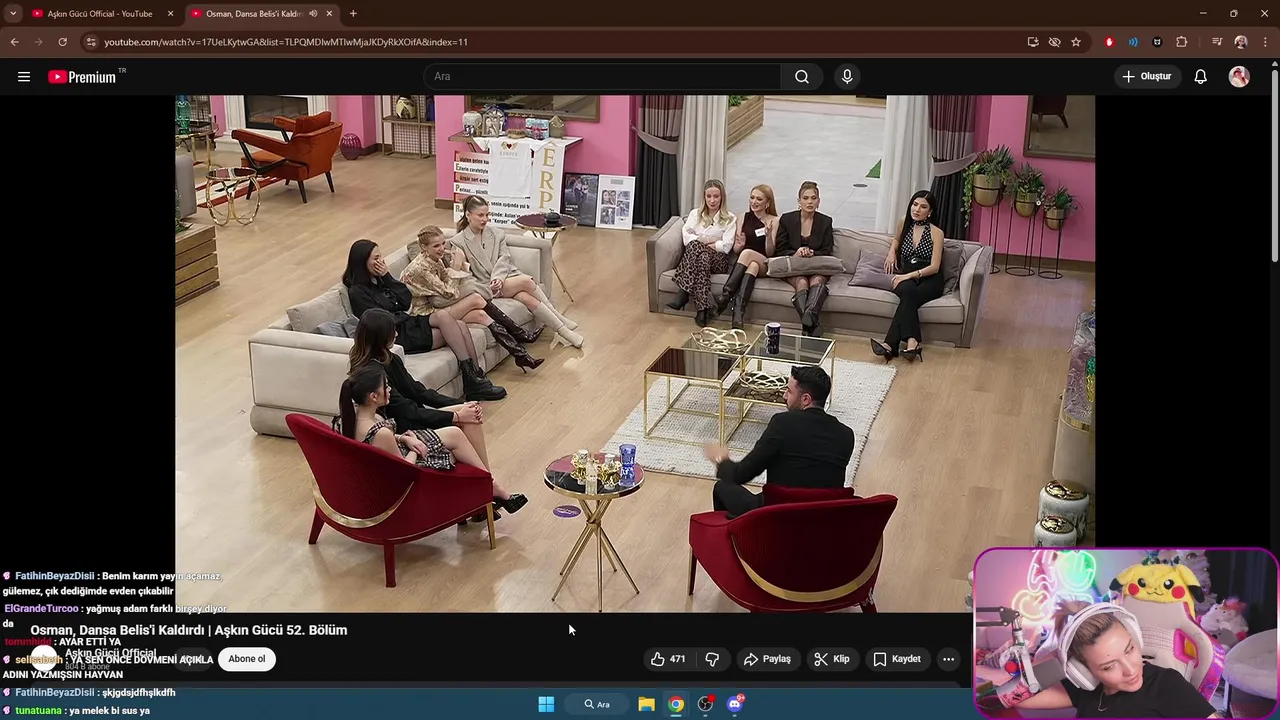This screenshot has width=1280, height=720.
Task: Like the video with 471 likes
Action: 667,659
